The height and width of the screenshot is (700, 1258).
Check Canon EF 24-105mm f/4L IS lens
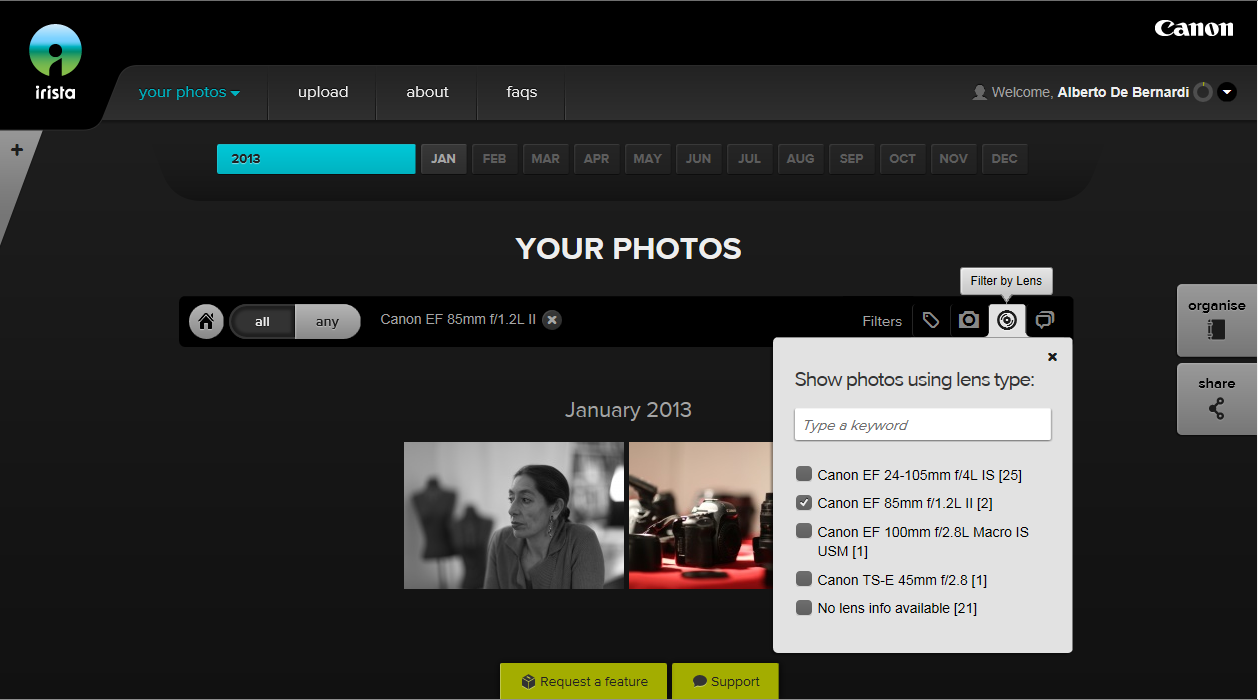pyautogui.click(x=804, y=474)
